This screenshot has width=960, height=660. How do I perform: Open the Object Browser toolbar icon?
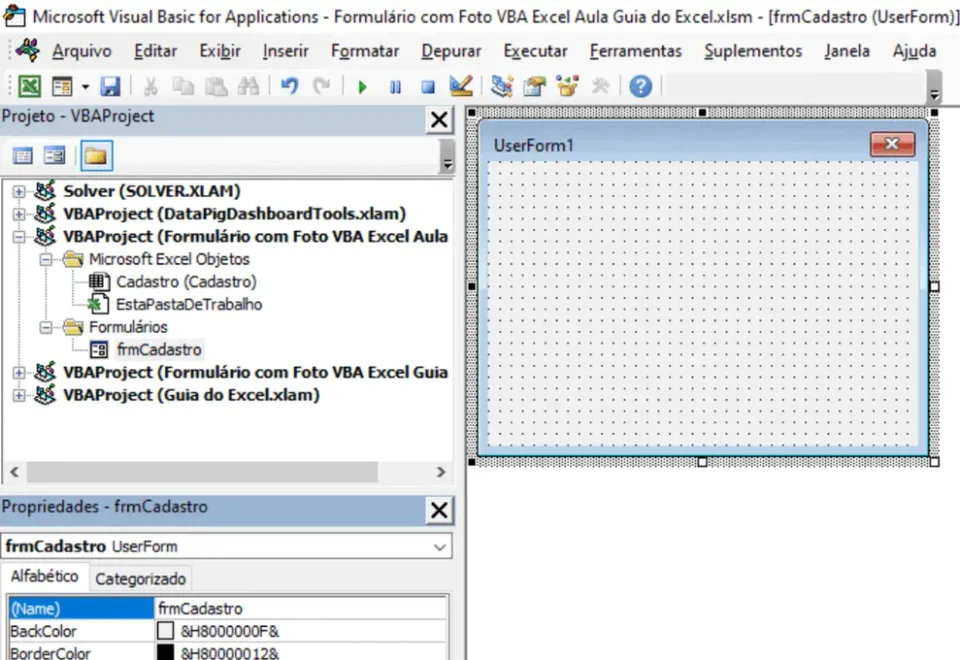pos(568,86)
